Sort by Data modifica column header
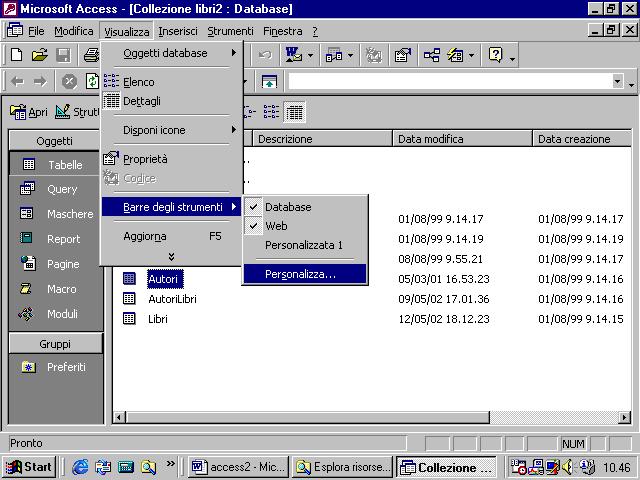 click(x=462, y=139)
